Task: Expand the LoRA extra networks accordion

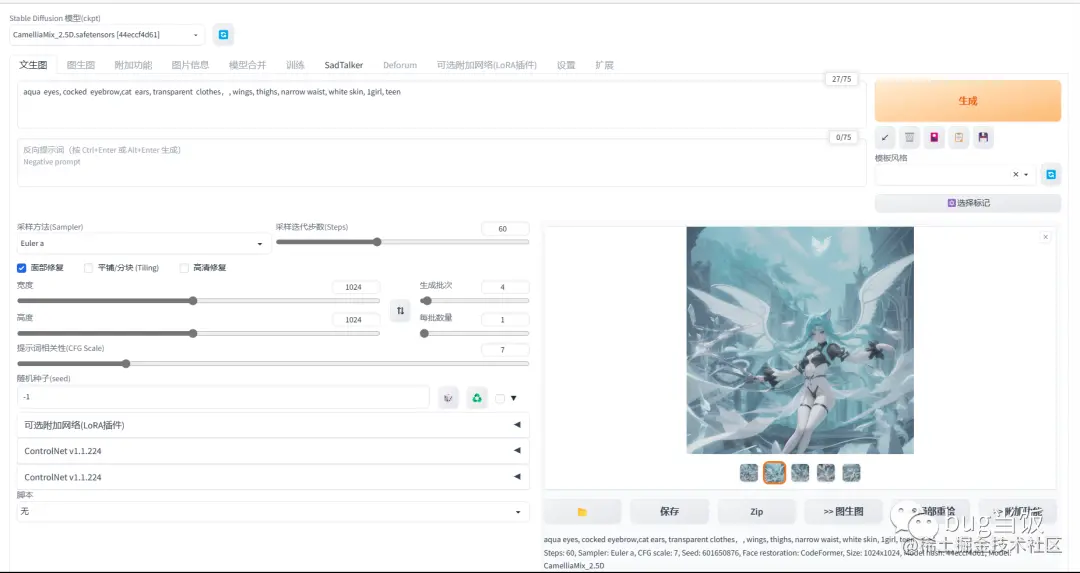Action: click(273, 425)
